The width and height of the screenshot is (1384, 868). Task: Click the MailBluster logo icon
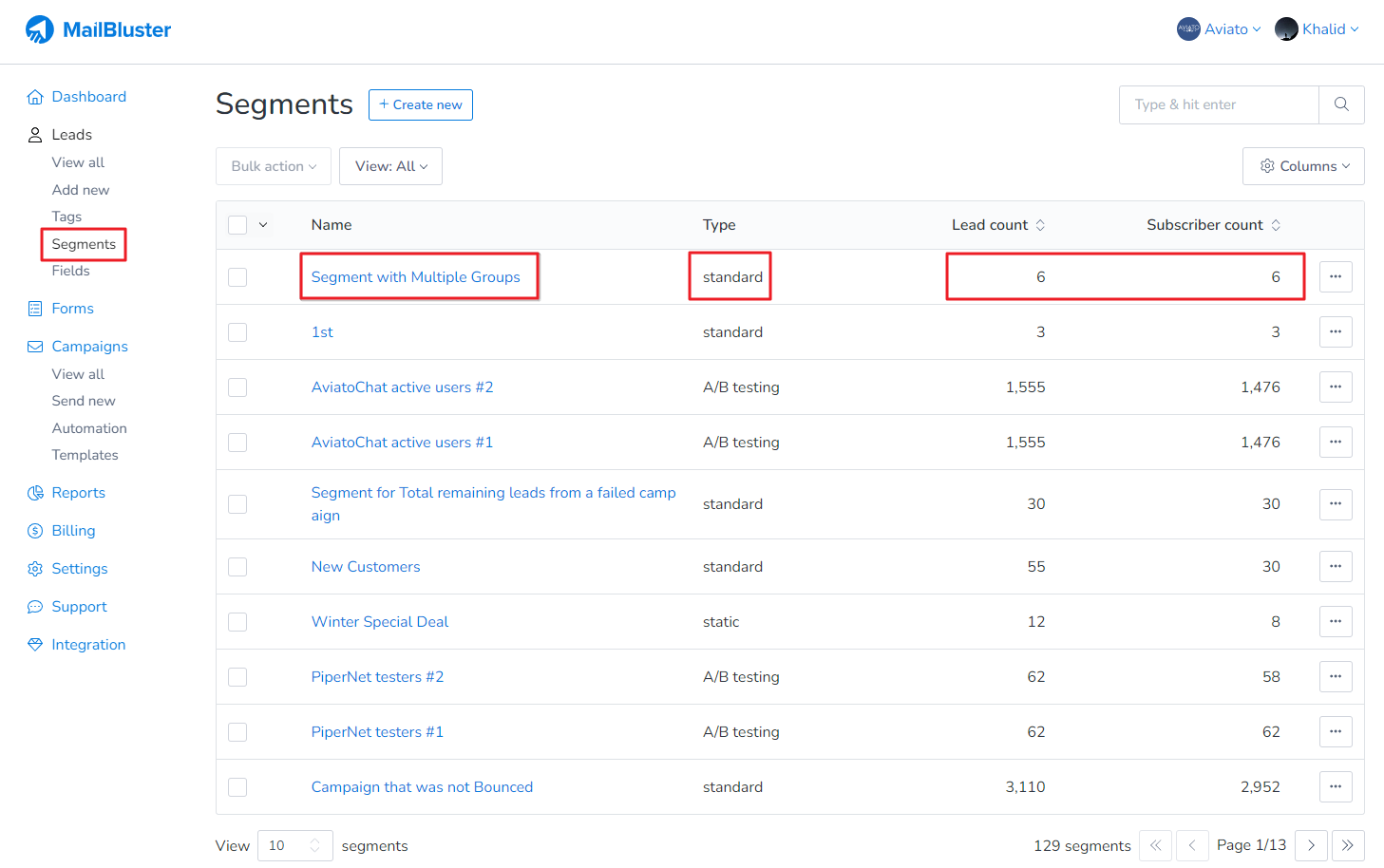(x=40, y=29)
